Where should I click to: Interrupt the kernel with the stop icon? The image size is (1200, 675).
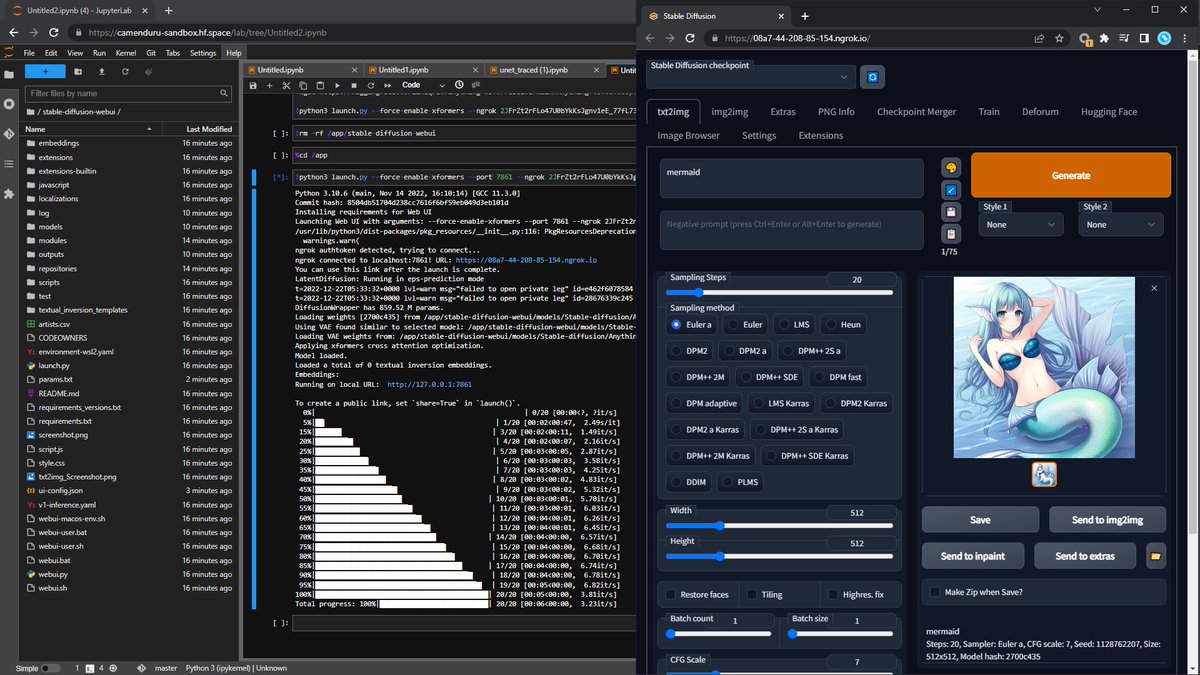click(x=355, y=86)
